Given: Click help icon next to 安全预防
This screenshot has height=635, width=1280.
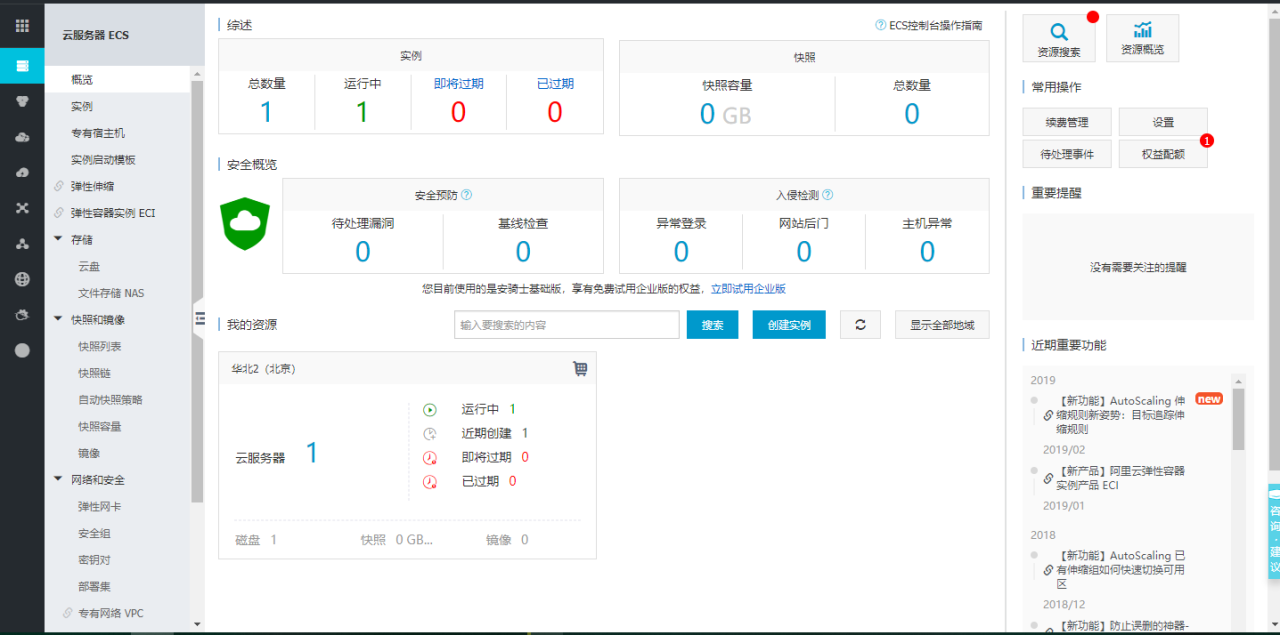Looking at the screenshot, I should tap(466, 195).
